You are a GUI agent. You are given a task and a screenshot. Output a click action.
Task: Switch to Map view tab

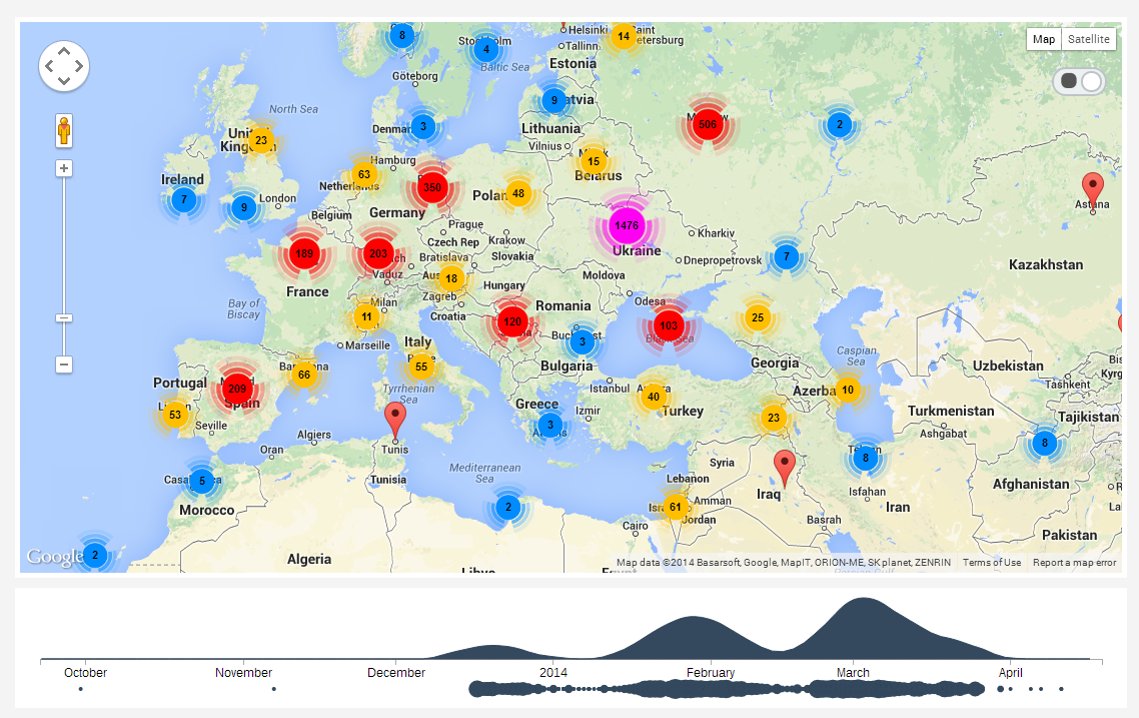pyautogui.click(x=1044, y=39)
